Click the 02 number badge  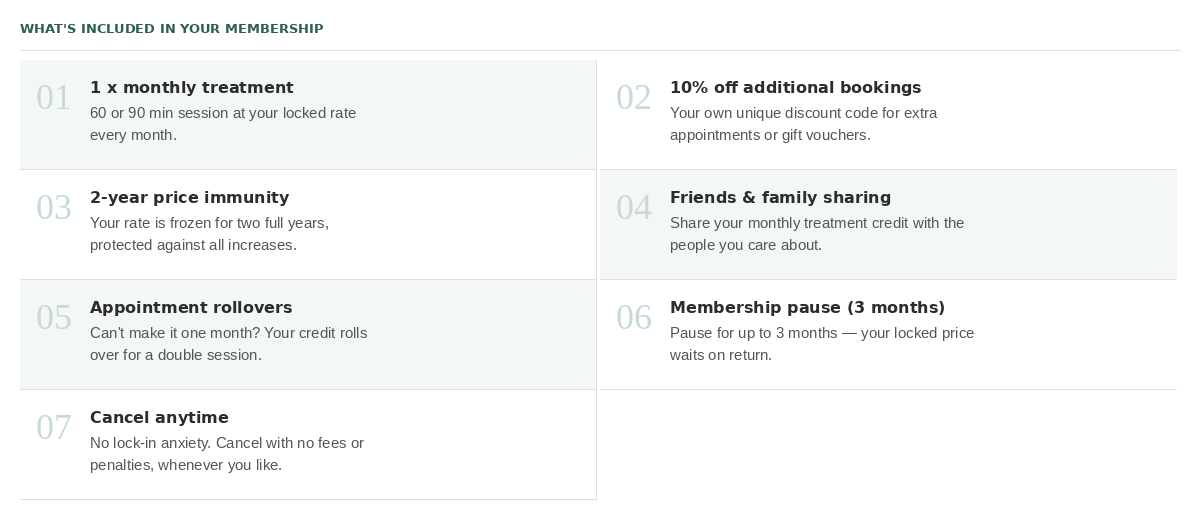click(x=634, y=98)
